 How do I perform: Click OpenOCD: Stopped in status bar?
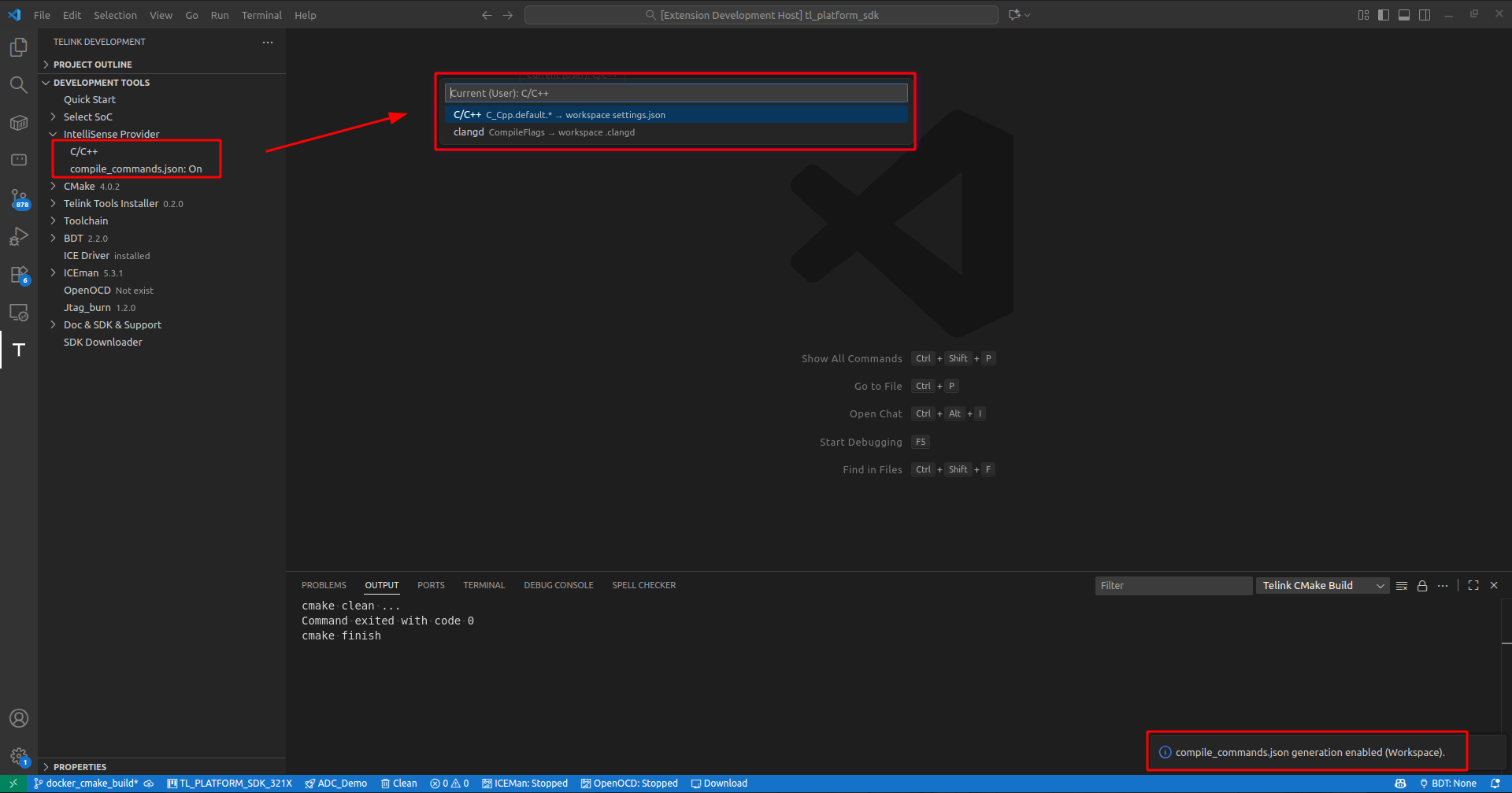tap(629, 784)
